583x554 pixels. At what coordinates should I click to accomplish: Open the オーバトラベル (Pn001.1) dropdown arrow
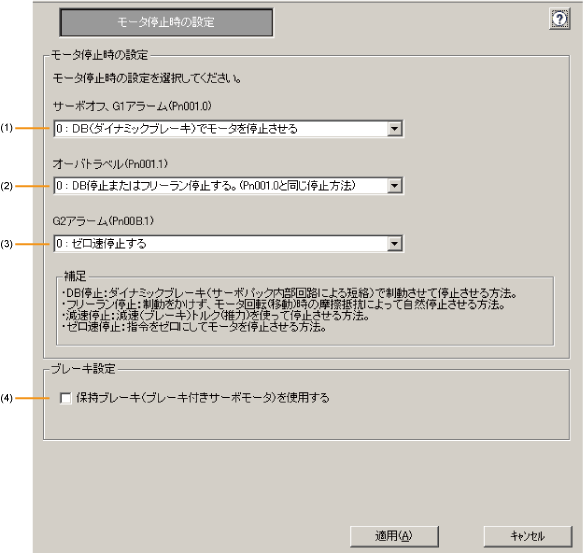point(394,186)
